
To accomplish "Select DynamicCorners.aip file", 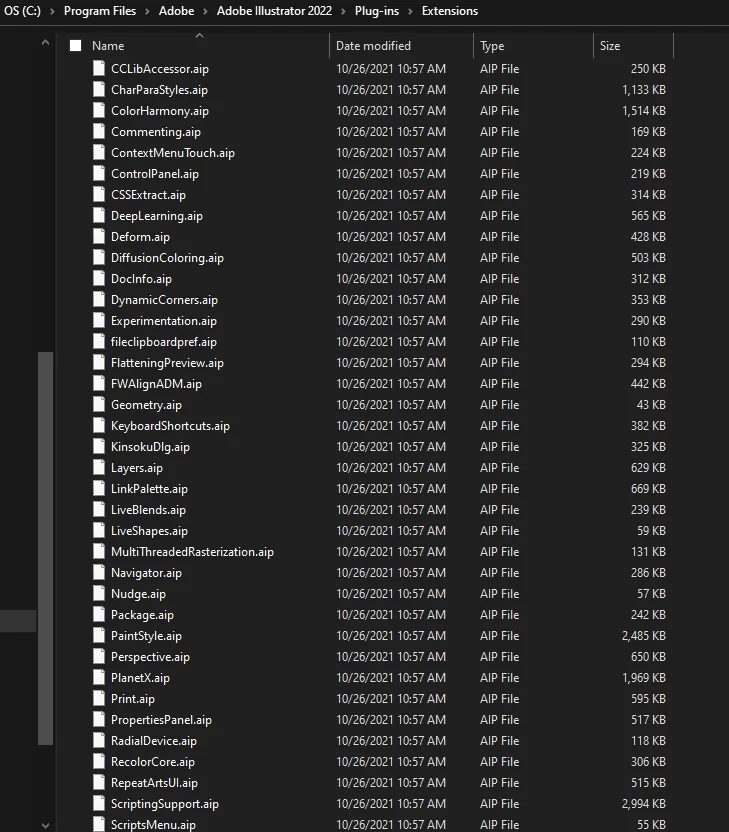I will (164, 299).
